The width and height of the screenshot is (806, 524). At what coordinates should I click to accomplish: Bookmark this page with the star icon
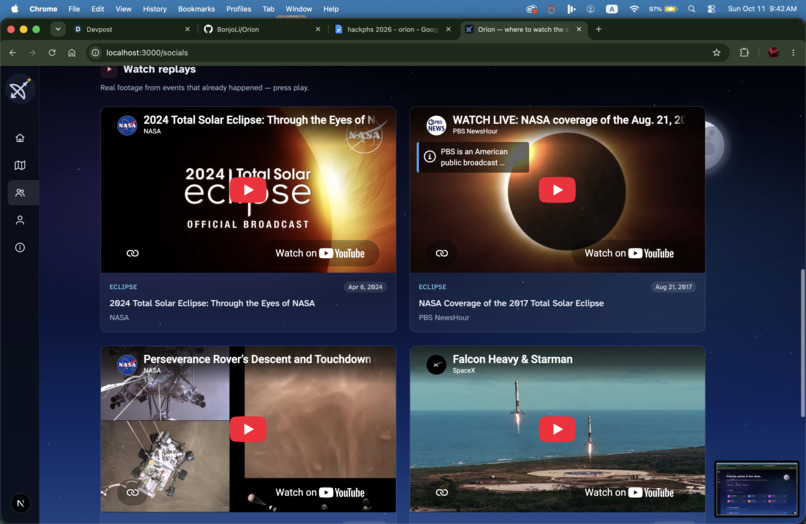716,52
